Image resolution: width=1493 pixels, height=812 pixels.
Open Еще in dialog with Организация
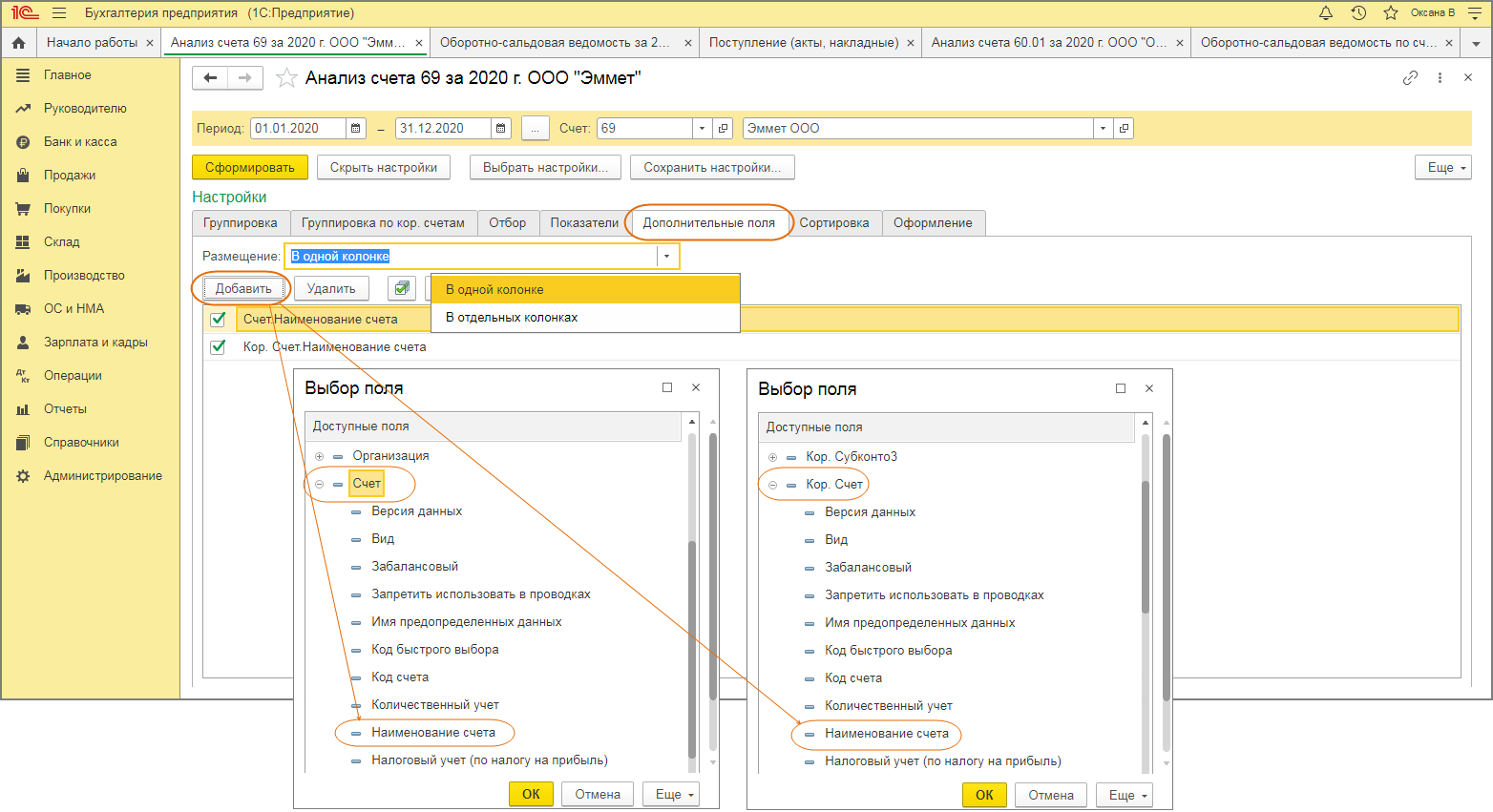[671, 795]
